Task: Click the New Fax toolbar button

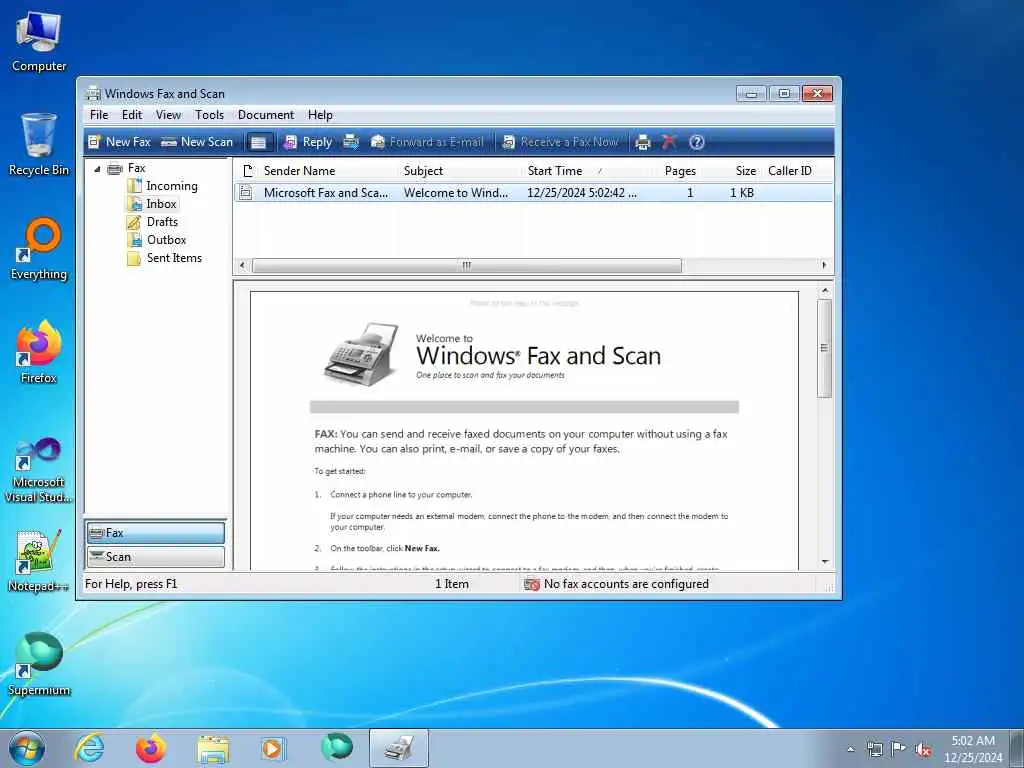Action: (120, 142)
